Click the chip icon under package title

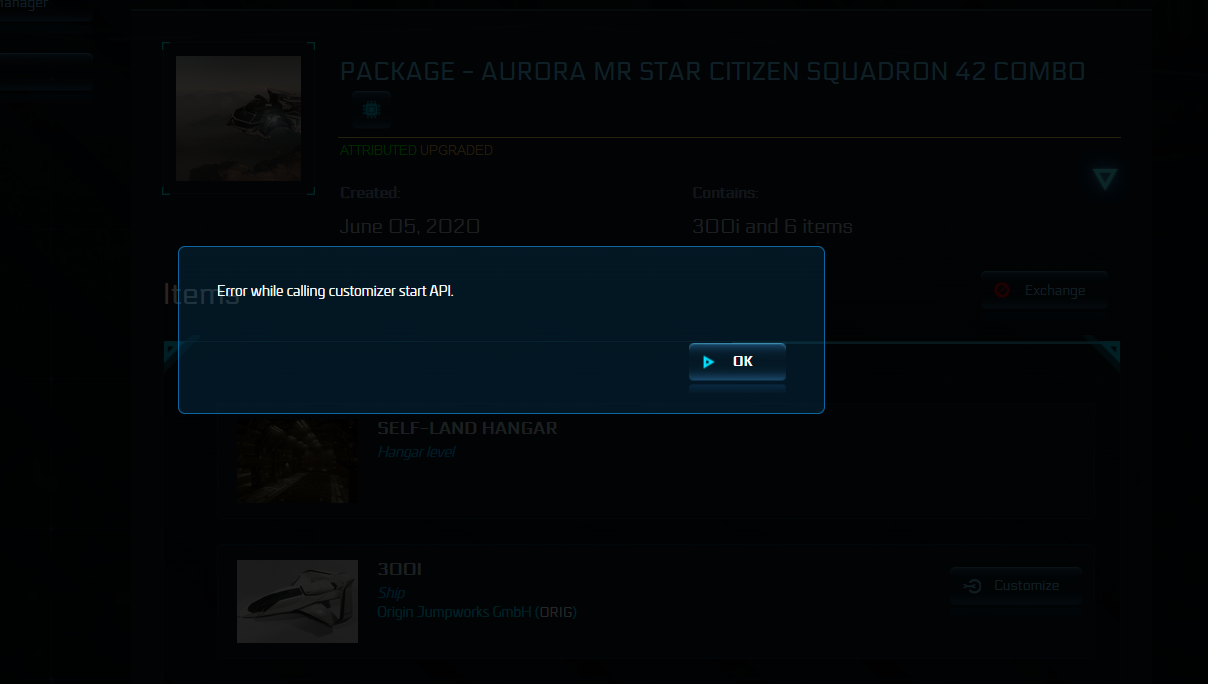(x=371, y=110)
